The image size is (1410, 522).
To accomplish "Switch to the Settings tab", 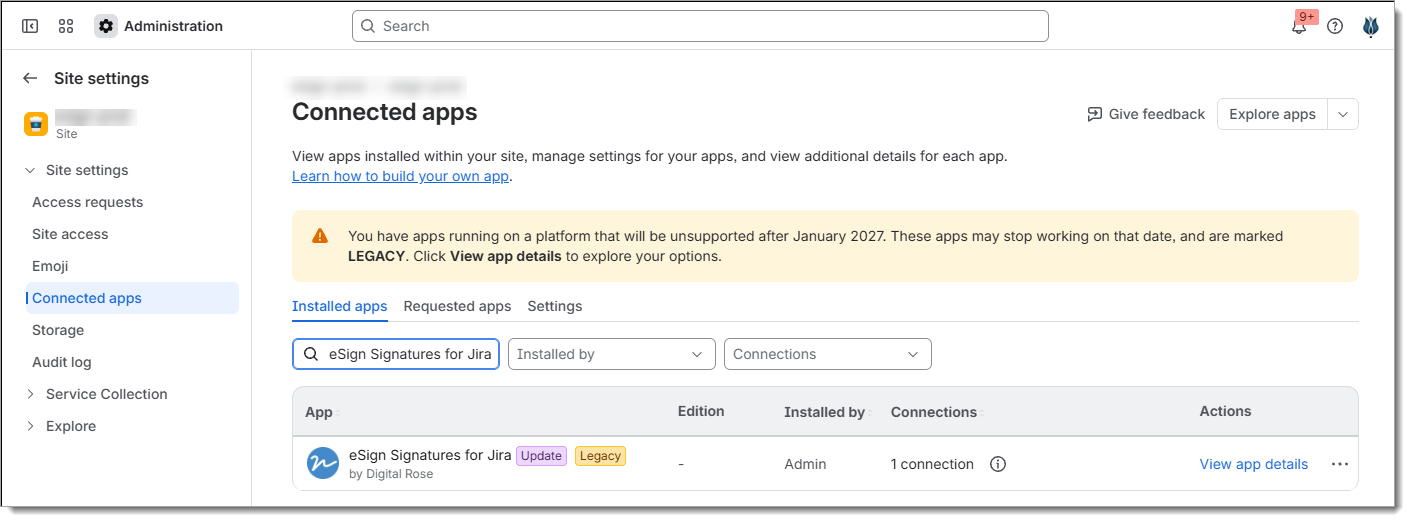I will 555,306.
